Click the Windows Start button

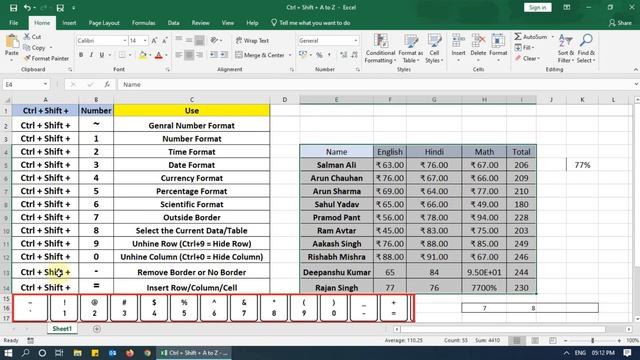(x=8, y=353)
